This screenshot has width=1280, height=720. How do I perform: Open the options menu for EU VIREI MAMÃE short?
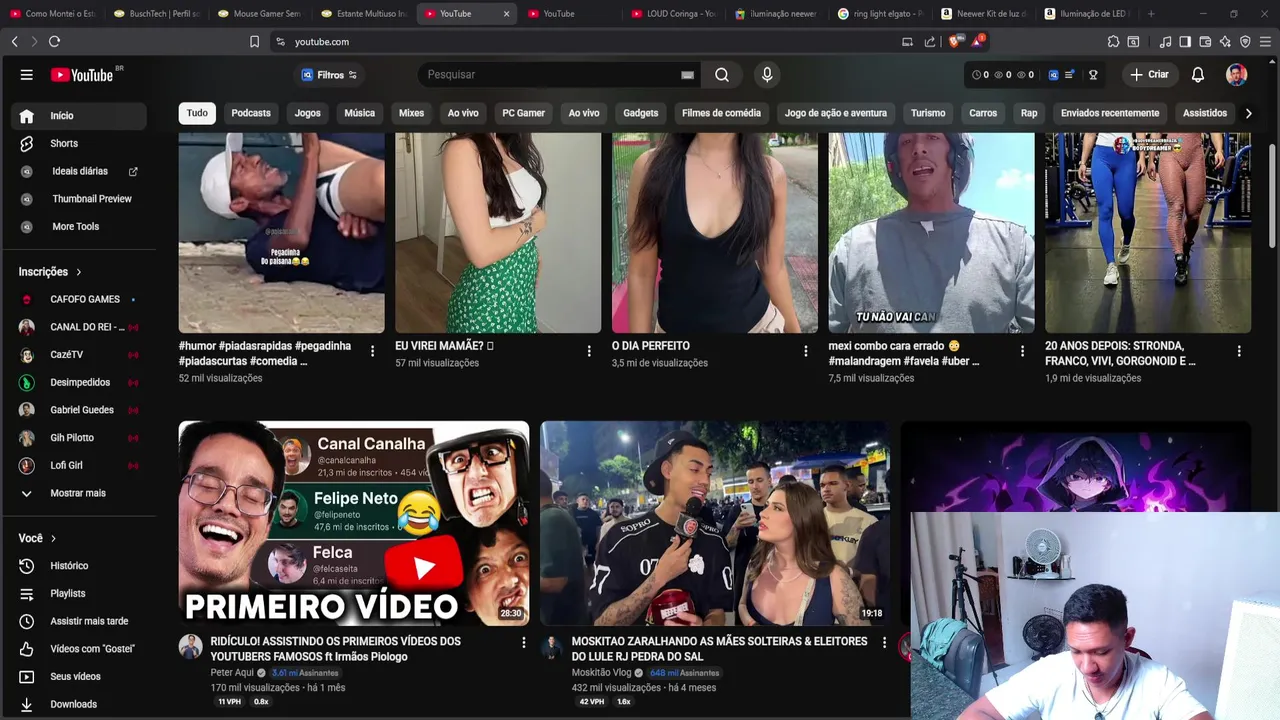[589, 351]
